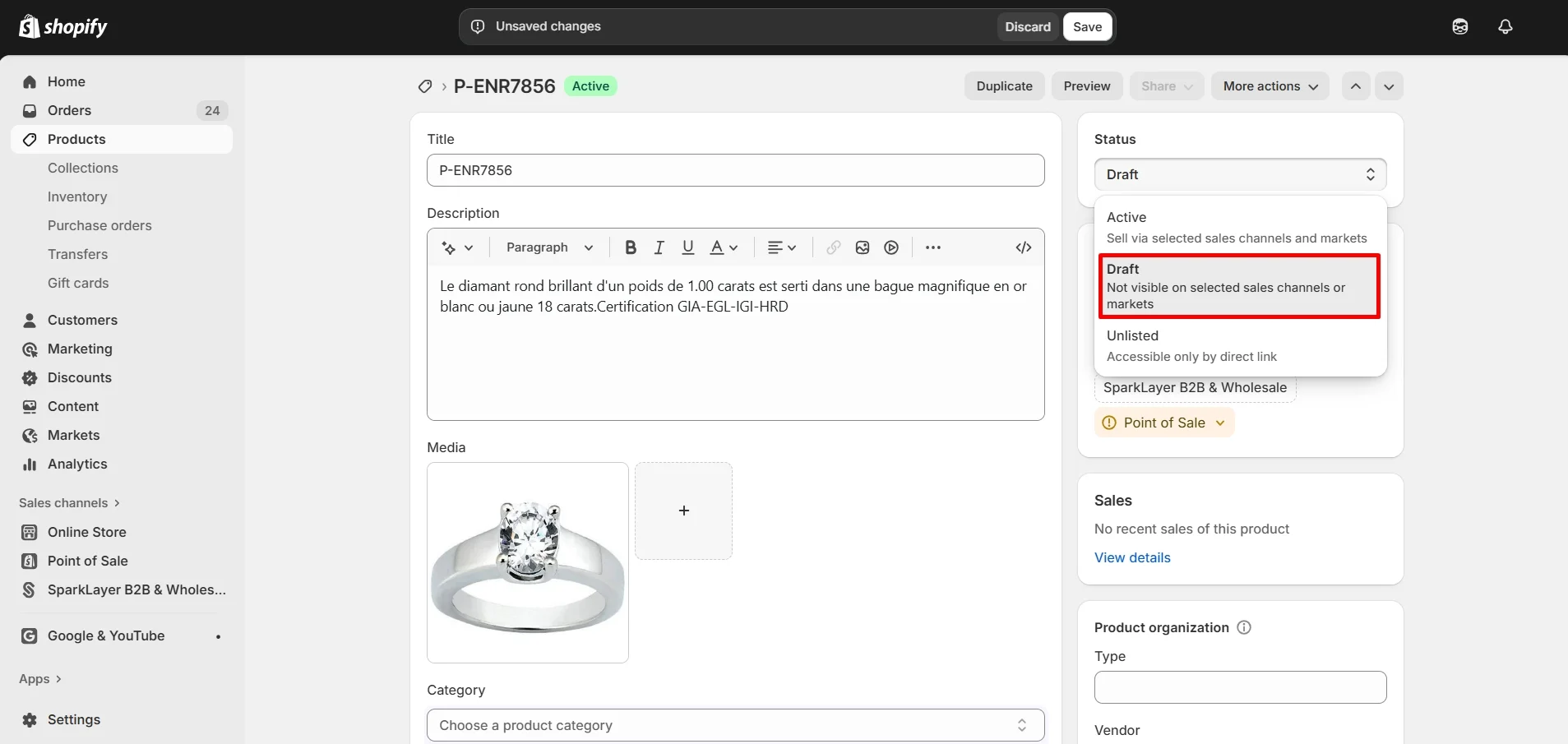
Task: Insert a video in the description editor
Action: 890,247
